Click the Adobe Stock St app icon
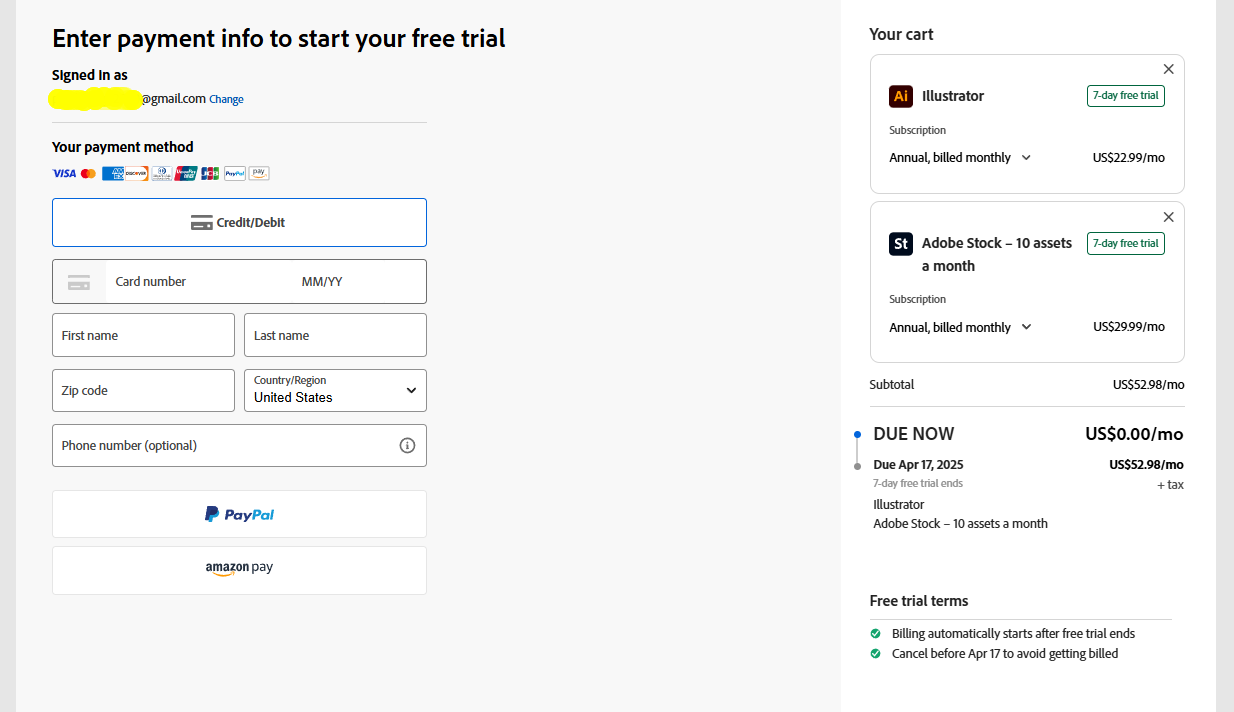1234x712 pixels. pyautogui.click(x=901, y=243)
